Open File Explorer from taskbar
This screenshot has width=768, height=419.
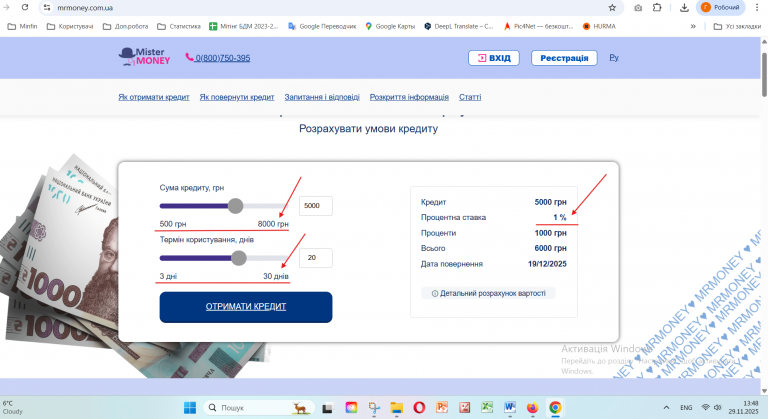[x=396, y=408]
